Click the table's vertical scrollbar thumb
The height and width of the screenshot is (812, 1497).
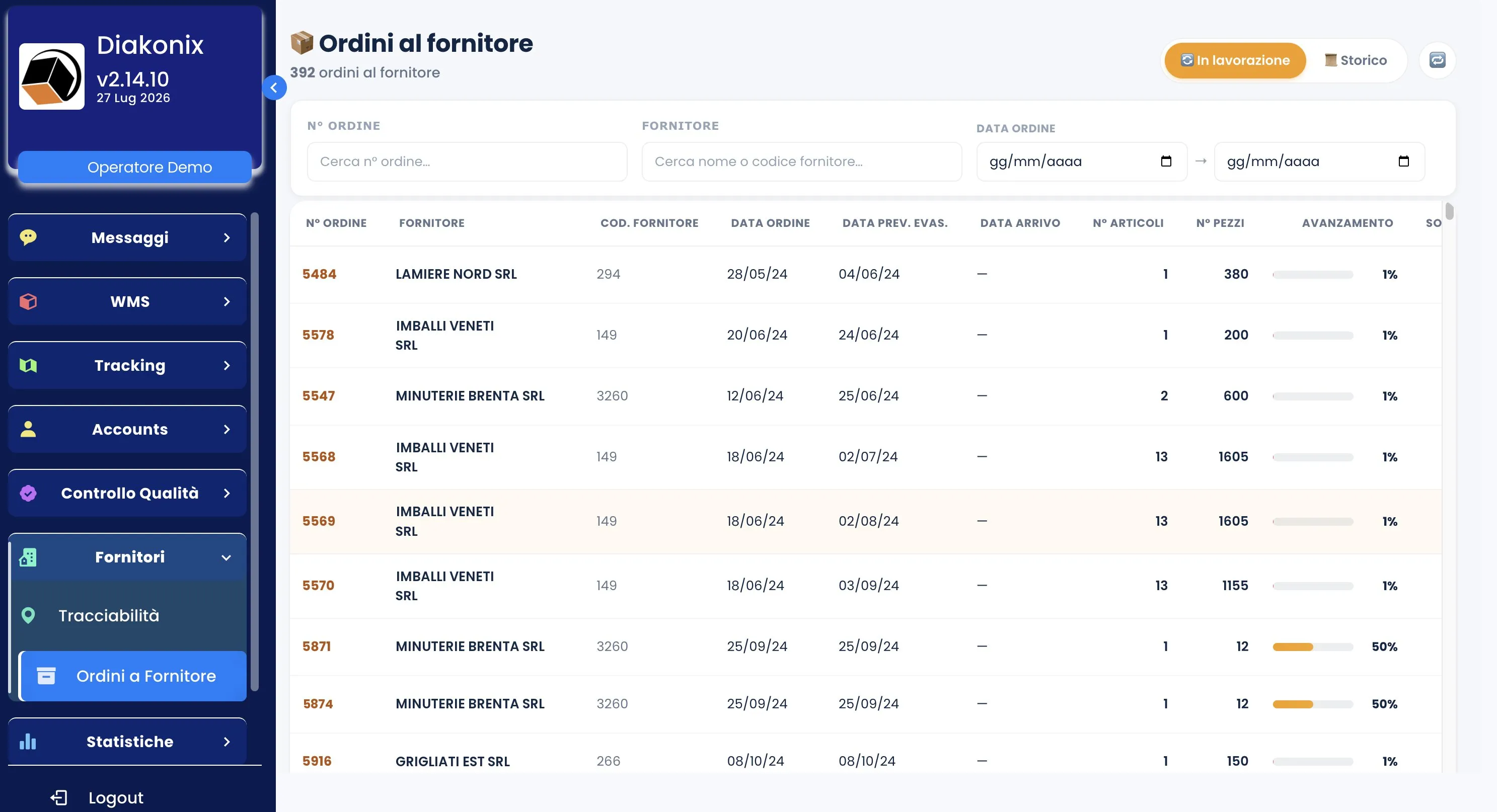click(1449, 211)
